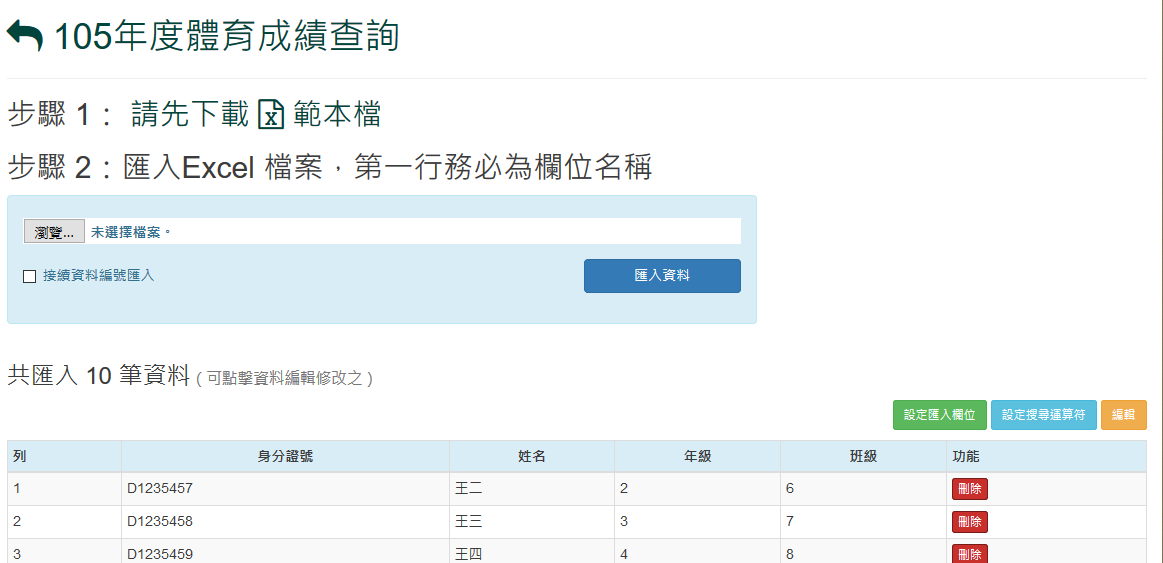1163x563 pixels.
Task: Click the 身分證號 column header
Action: pos(285,457)
